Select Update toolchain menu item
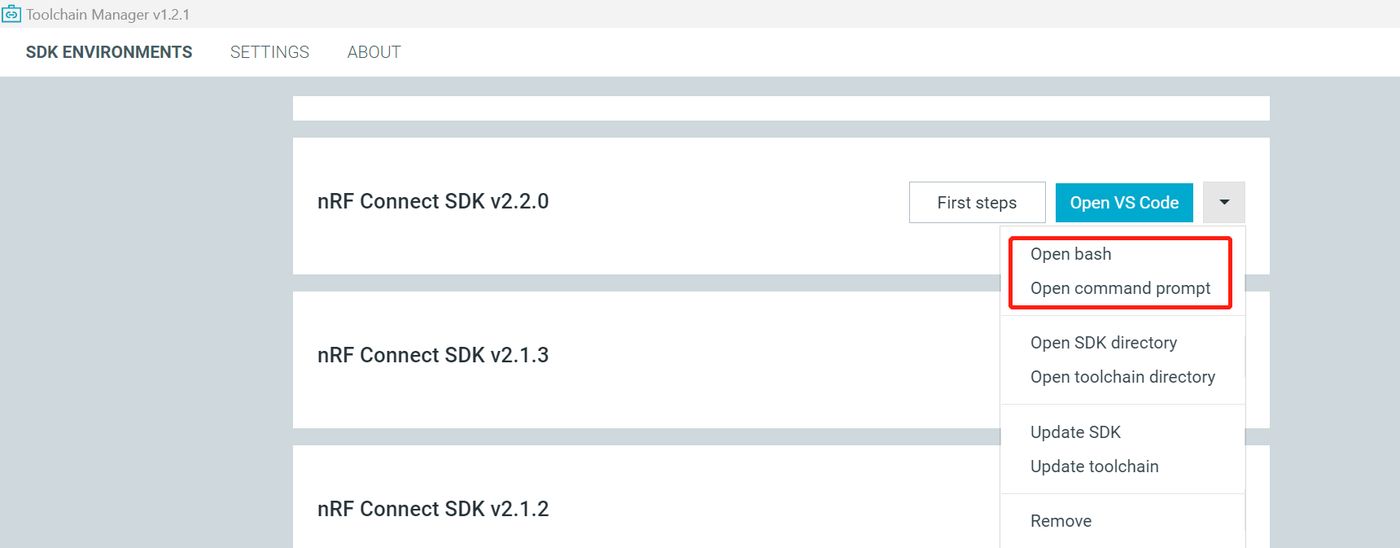Image resolution: width=1400 pixels, height=548 pixels. click(x=1094, y=466)
